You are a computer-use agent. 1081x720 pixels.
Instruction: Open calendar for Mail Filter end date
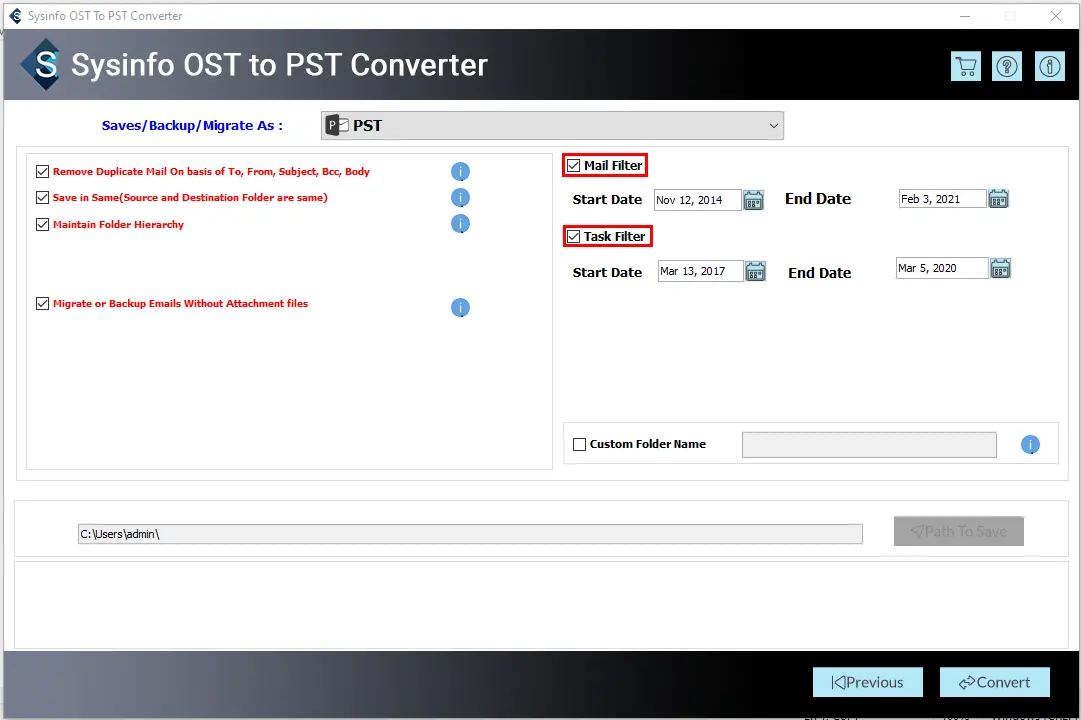(x=998, y=199)
